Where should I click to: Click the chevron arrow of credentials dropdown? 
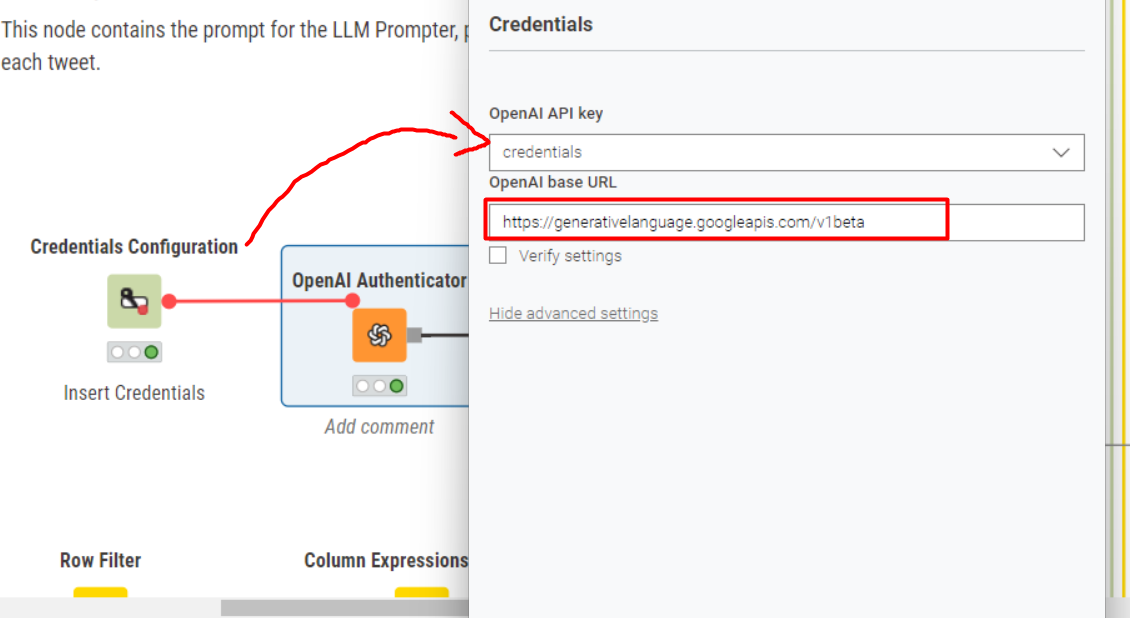tap(1061, 153)
